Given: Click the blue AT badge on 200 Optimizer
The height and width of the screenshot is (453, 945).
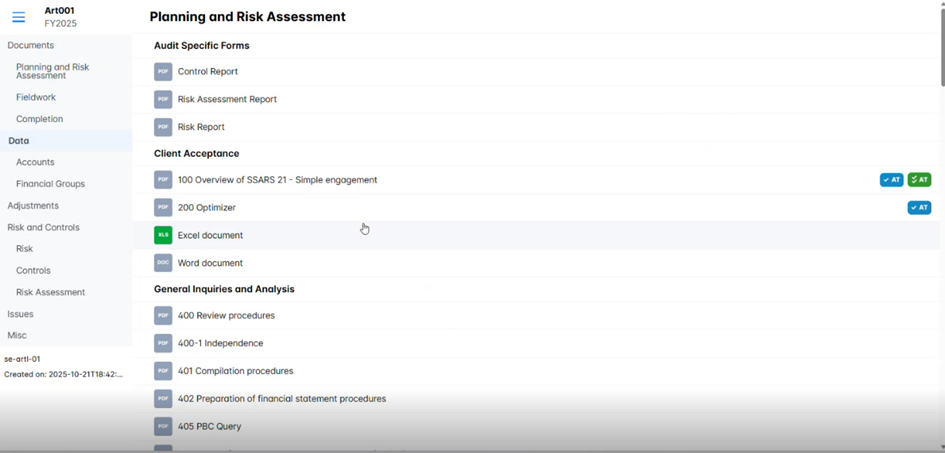Looking at the screenshot, I should tap(919, 208).
